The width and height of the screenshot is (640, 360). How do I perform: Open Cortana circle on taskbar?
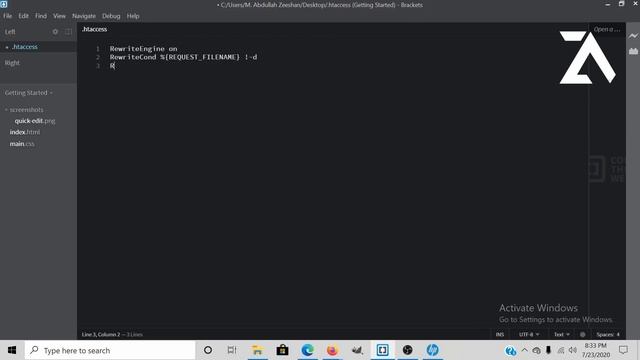[208, 350]
